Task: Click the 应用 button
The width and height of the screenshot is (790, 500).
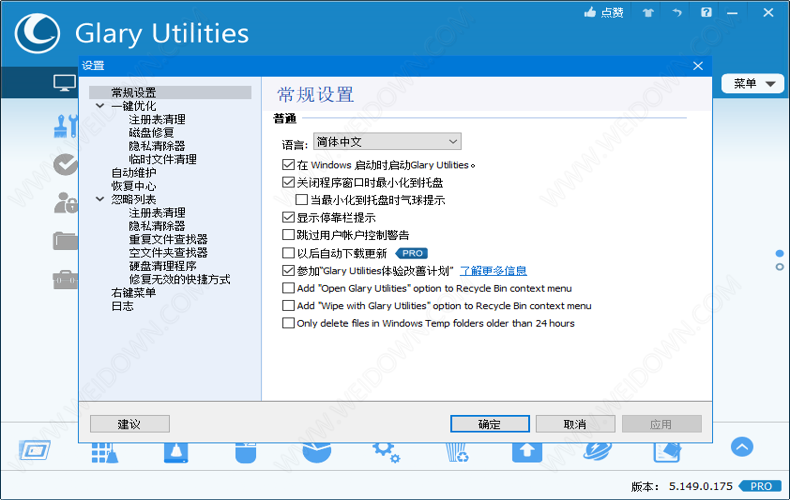Action: (x=661, y=424)
